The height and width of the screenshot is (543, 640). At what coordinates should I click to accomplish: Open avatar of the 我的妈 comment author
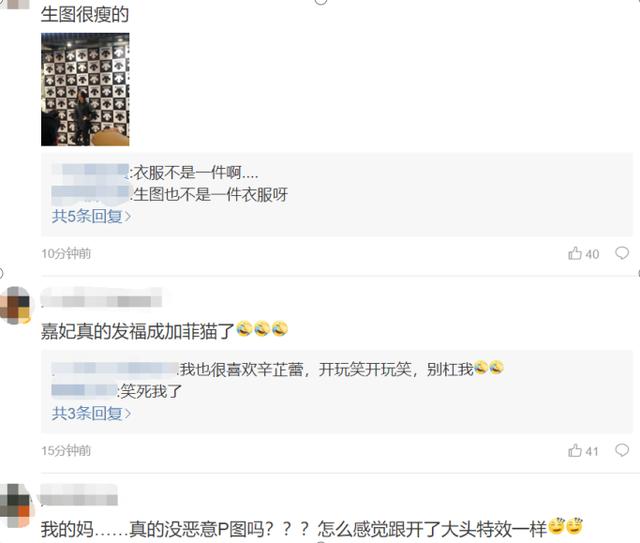coord(15,505)
